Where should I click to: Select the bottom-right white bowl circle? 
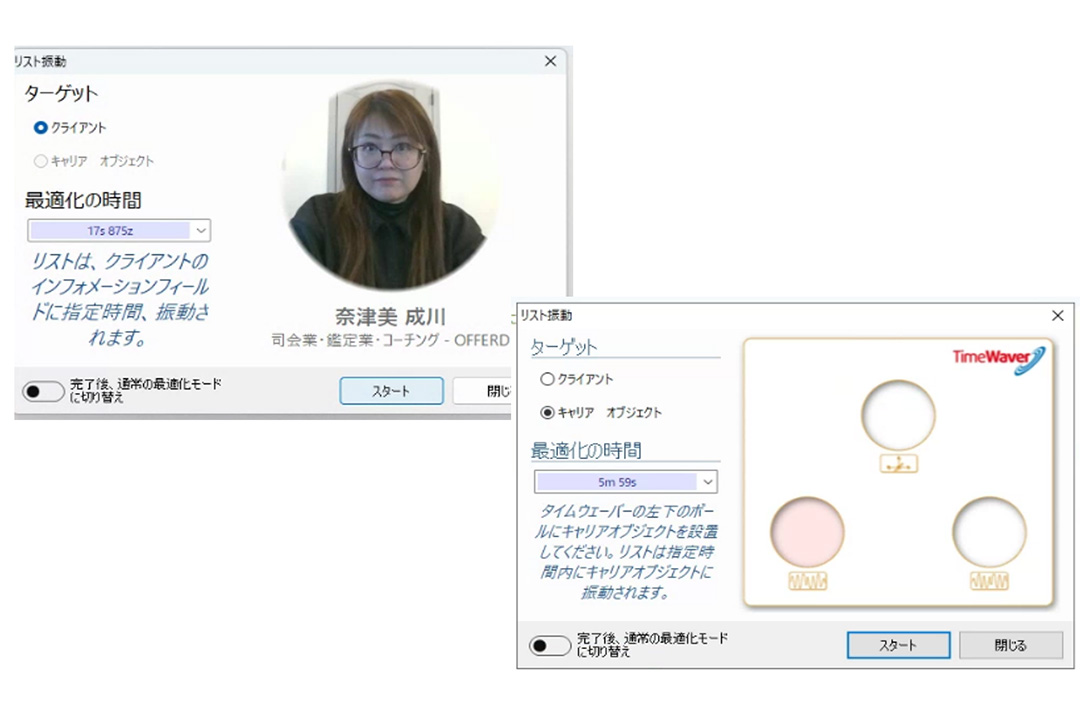[989, 533]
